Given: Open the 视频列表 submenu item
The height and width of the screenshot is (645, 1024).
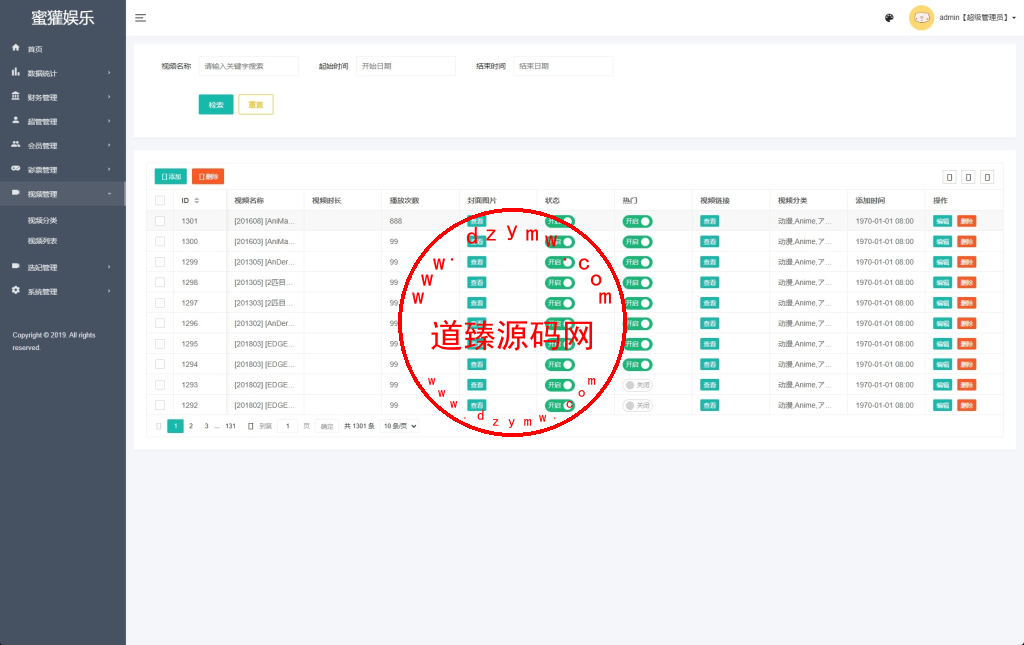Looking at the screenshot, I should point(42,241).
